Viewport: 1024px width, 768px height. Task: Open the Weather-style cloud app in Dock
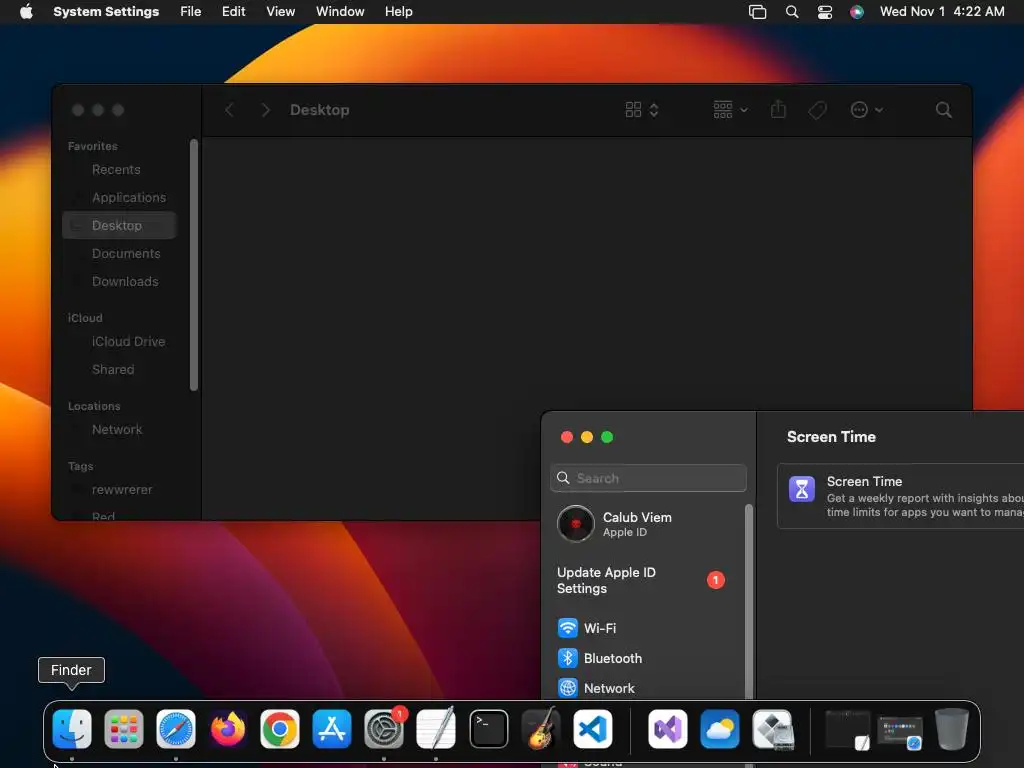tap(720, 729)
